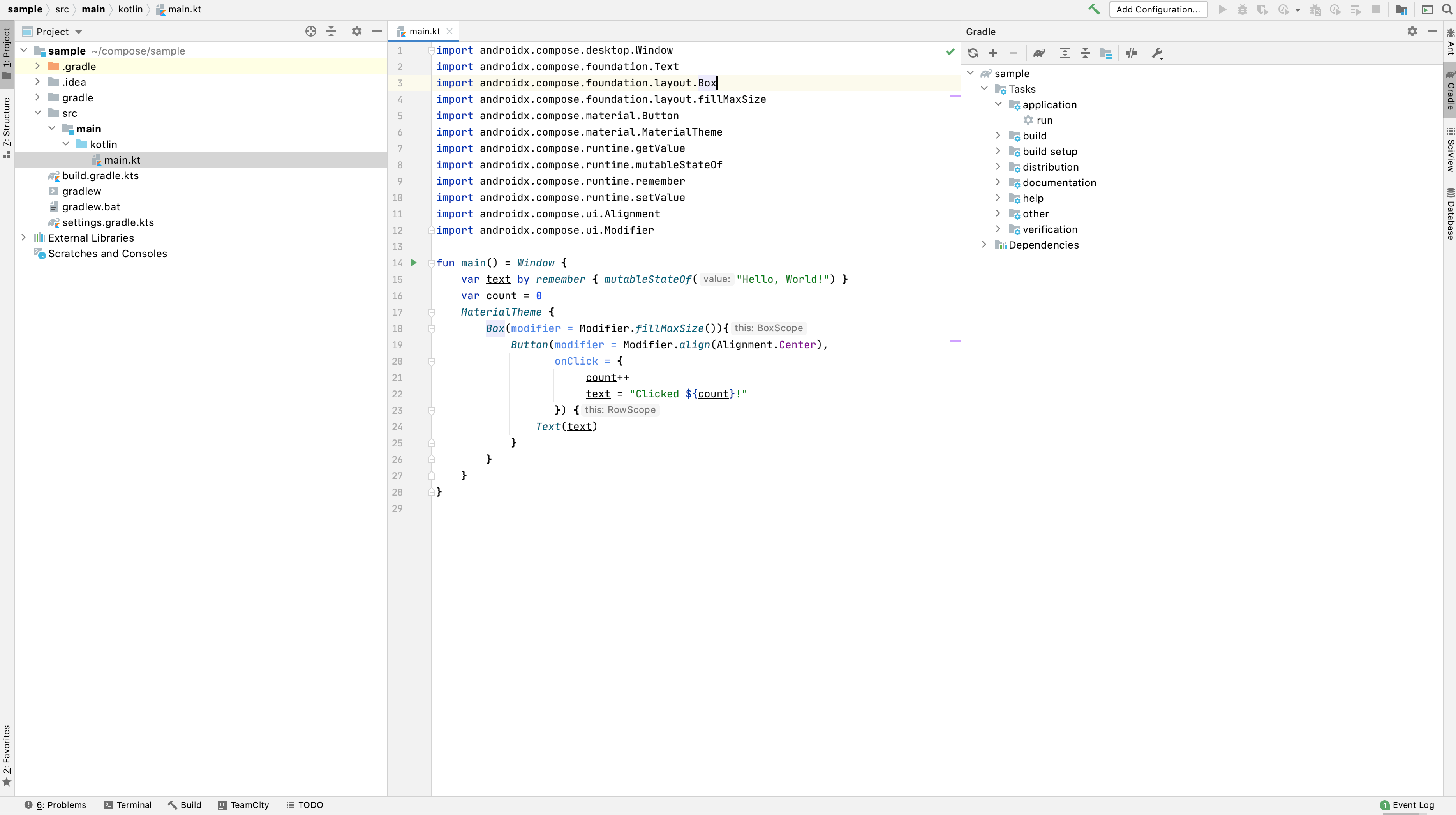Image resolution: width=1456 pixels, height=815 pixels.
Task: Expand the verification task group
Action: click(x=999, y=229)
